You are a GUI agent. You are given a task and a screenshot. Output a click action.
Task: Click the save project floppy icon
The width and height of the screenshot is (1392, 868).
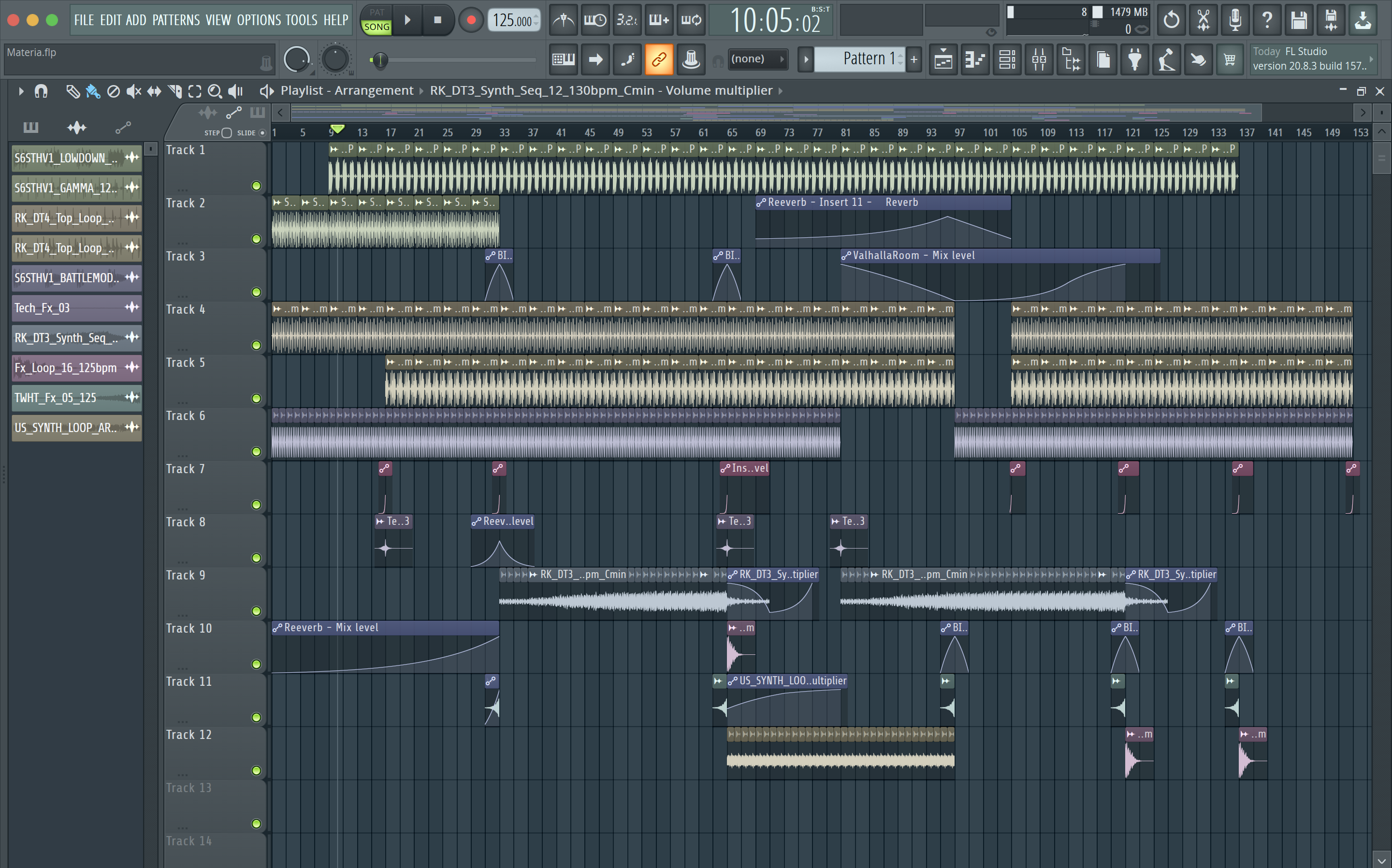[1299, 20]
